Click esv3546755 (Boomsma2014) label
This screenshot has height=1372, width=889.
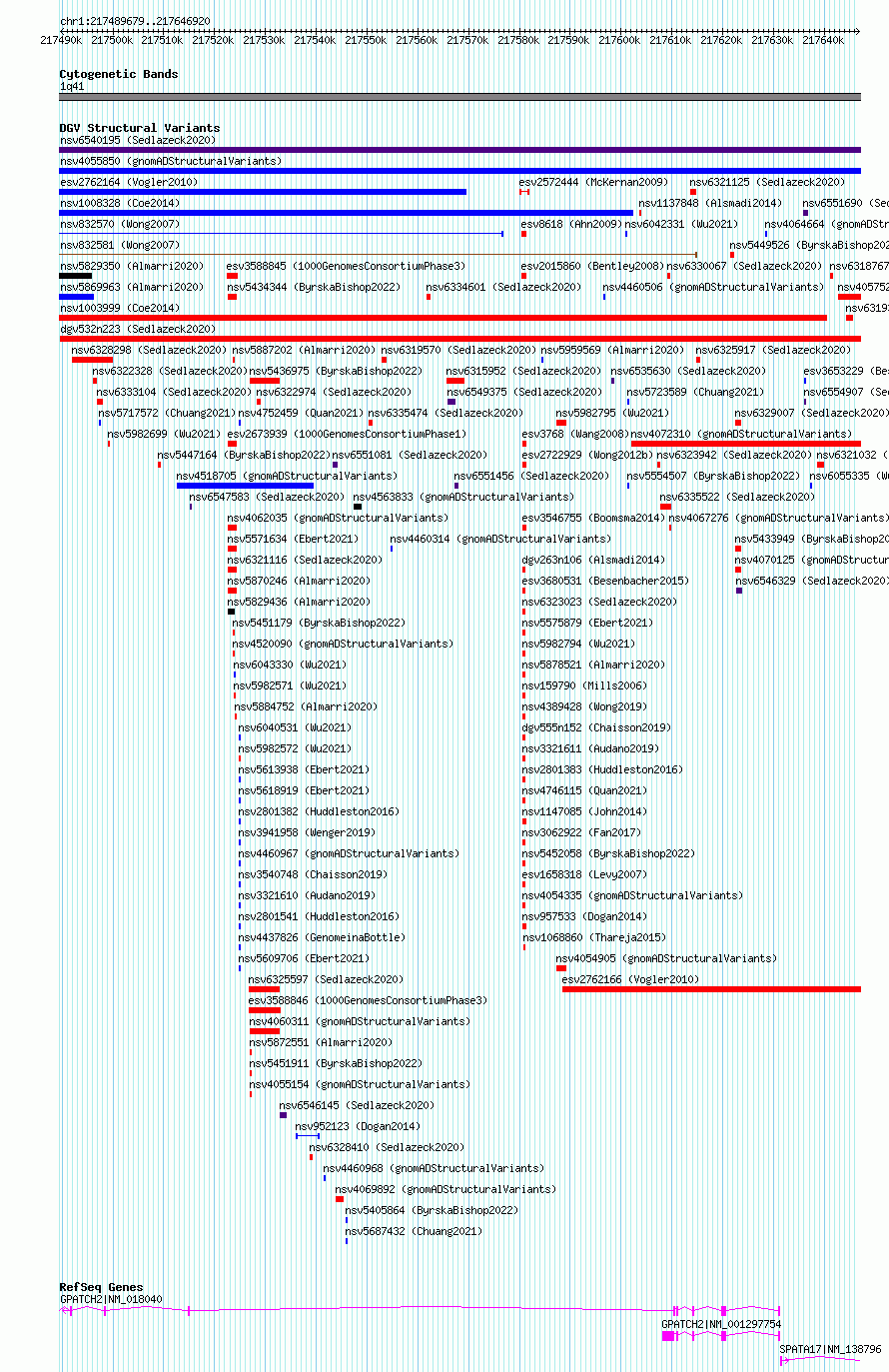592,518
